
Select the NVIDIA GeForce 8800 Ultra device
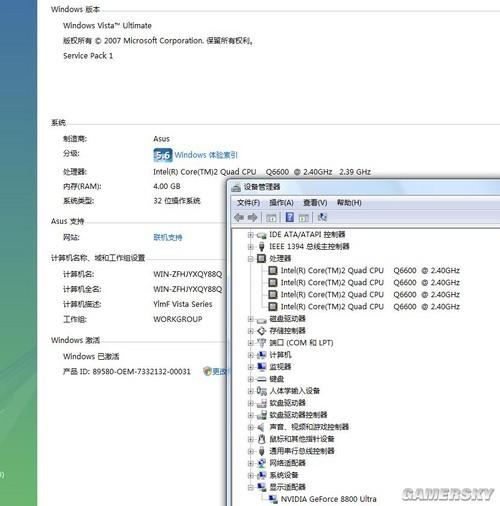click(x=328, y=499)
